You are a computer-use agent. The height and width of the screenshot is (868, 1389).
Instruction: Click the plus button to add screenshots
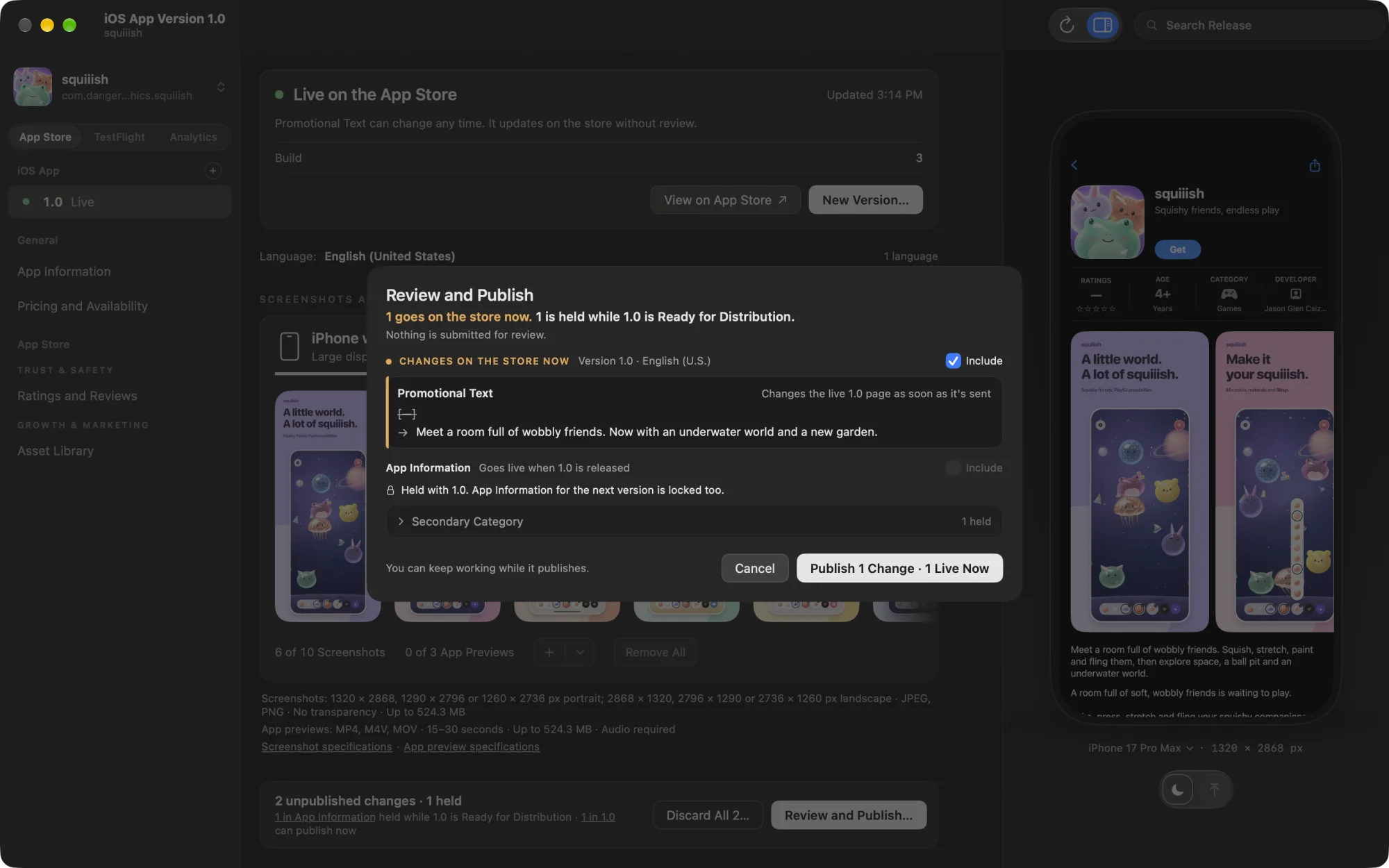[x=549, y=652]
